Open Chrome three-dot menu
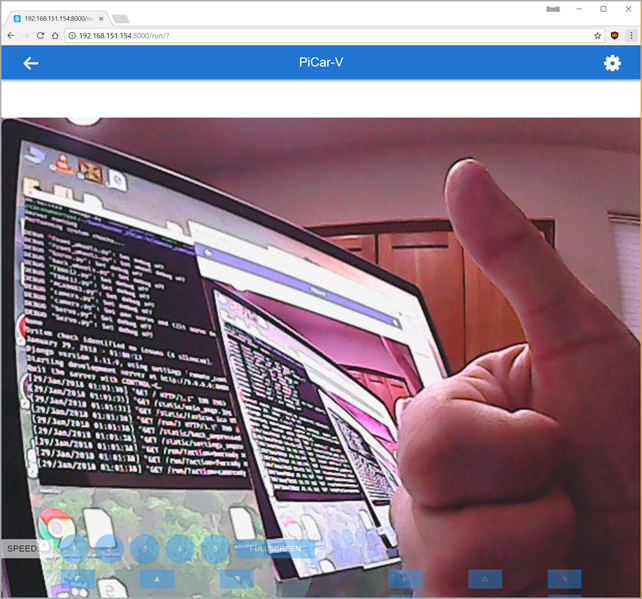The image size is (642, 599). [x=631, y=36]
